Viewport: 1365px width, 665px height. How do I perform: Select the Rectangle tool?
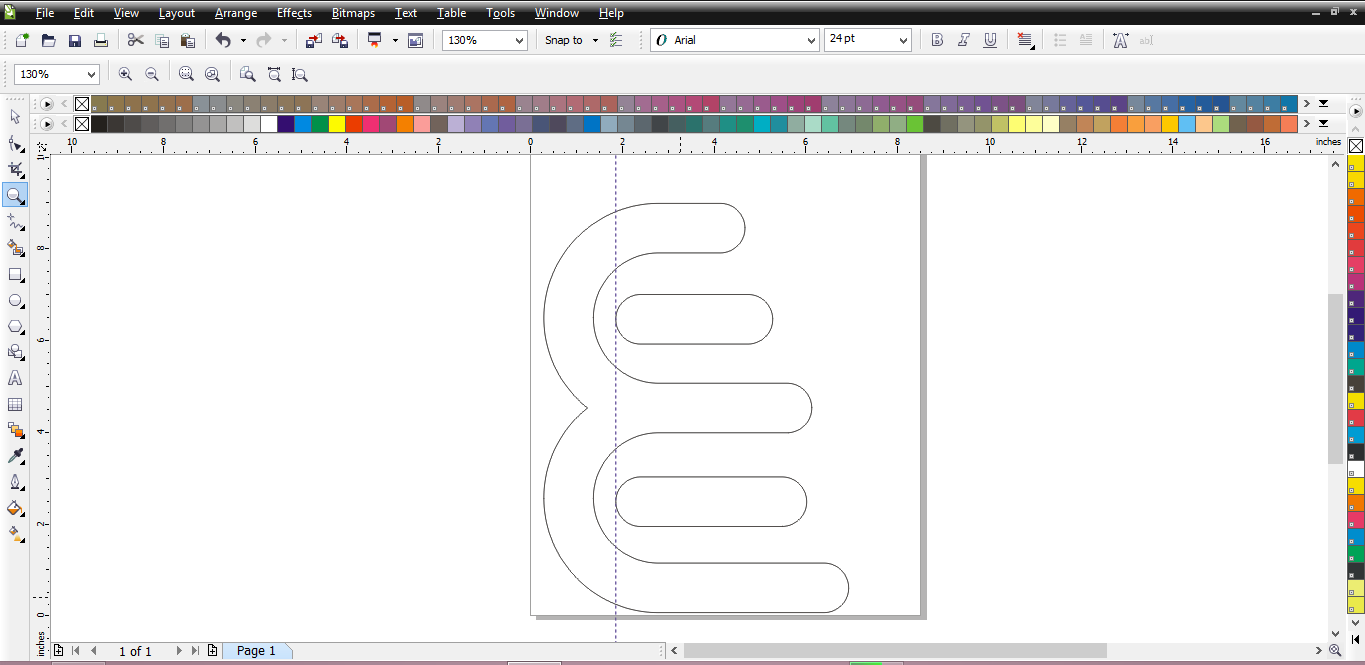(15, 274)
